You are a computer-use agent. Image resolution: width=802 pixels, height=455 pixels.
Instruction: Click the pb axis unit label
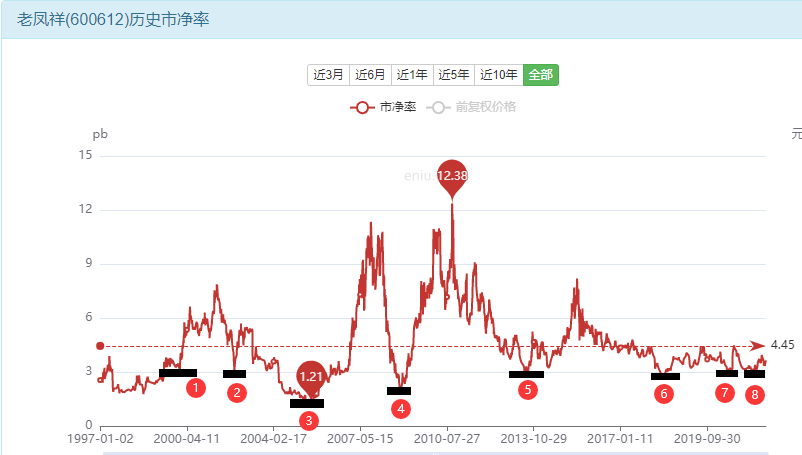[x=100, y=134]
